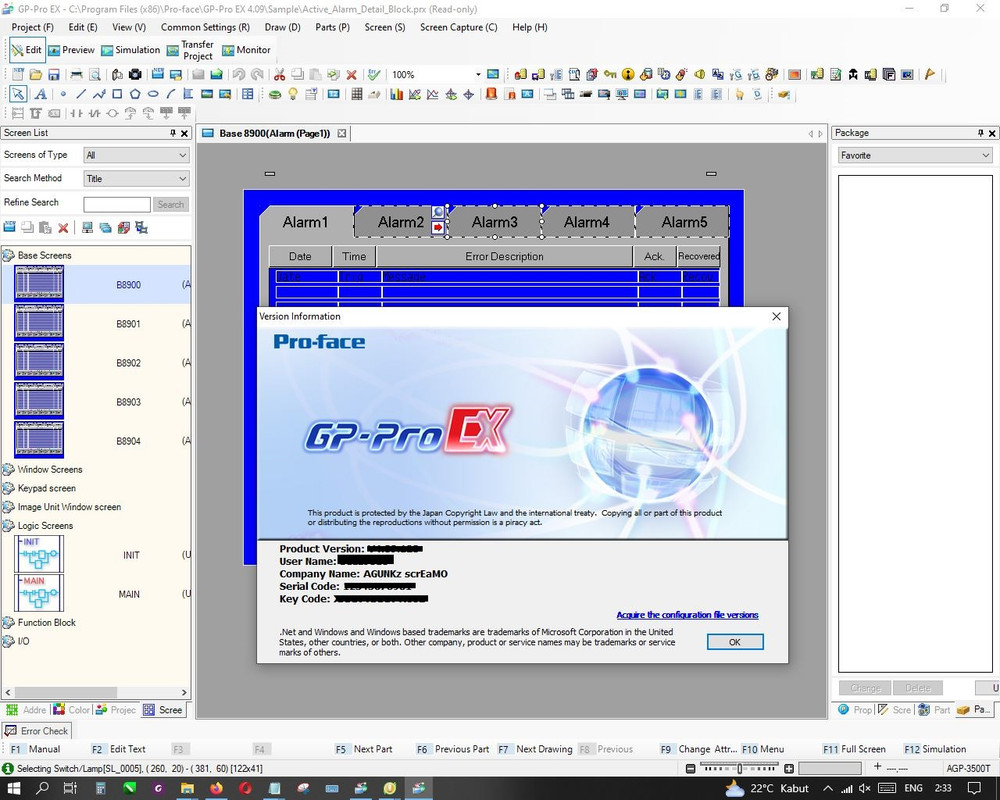Open Firefox from the Windows taskbar
The width and height of the screenshot is (1000, 800).
tap(216, 789)
